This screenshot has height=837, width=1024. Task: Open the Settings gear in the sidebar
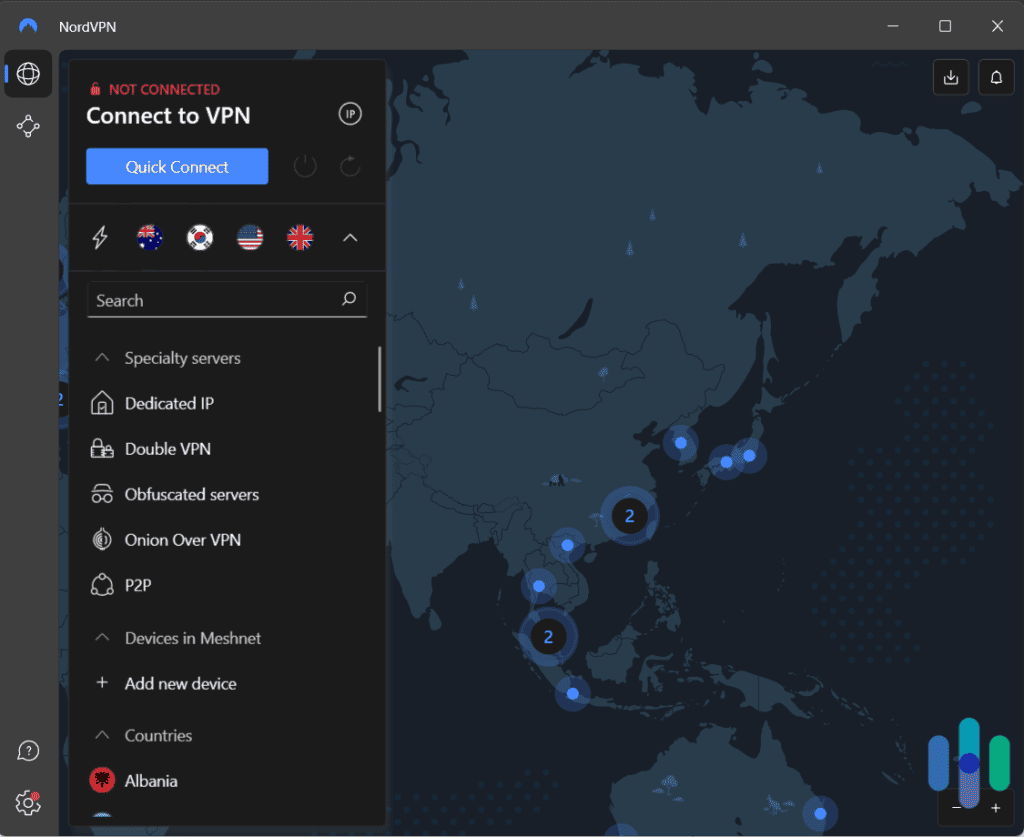[28, 803]
